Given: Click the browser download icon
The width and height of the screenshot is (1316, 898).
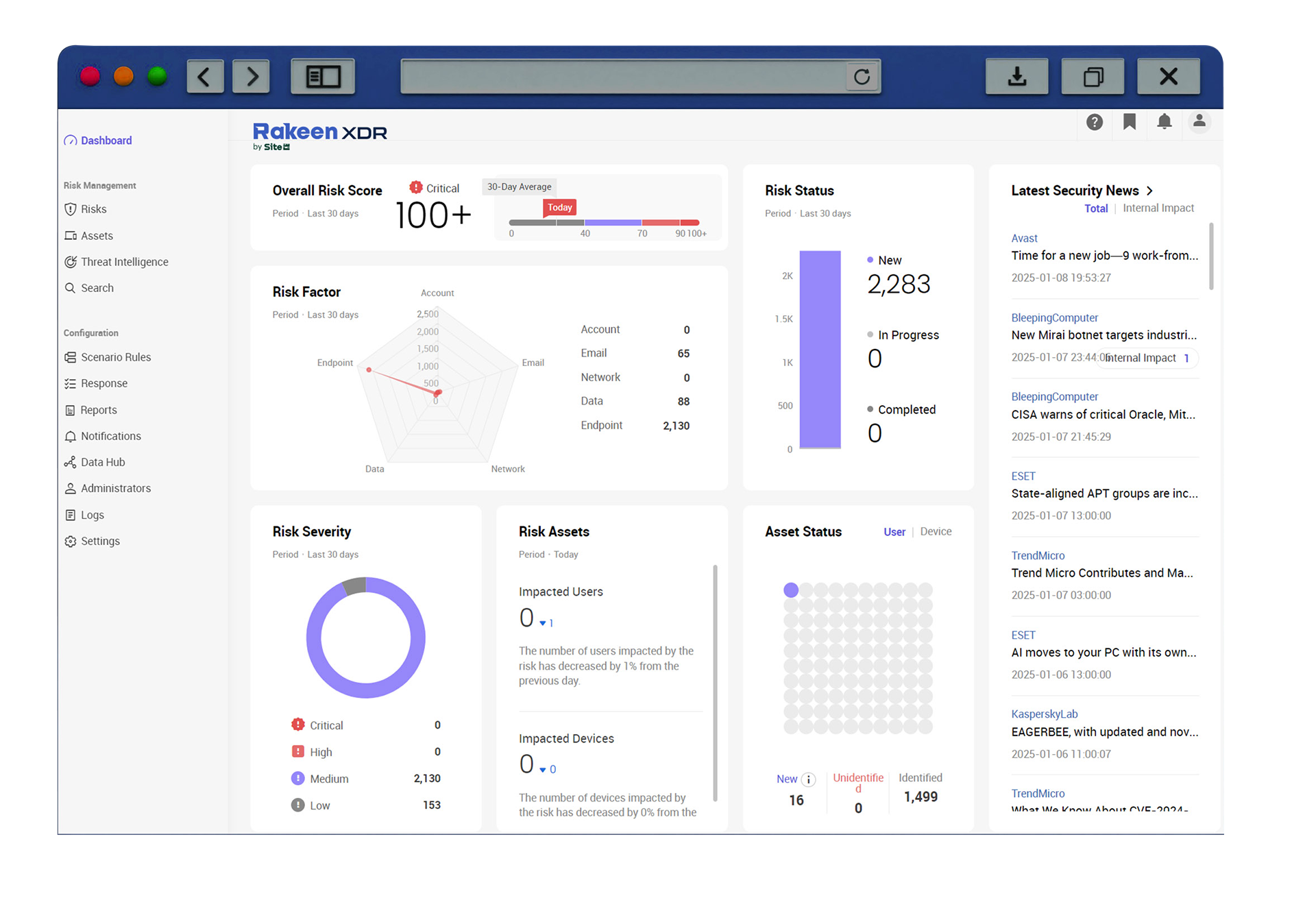Looking at the screenshot, I should [x=1016, y=77].
